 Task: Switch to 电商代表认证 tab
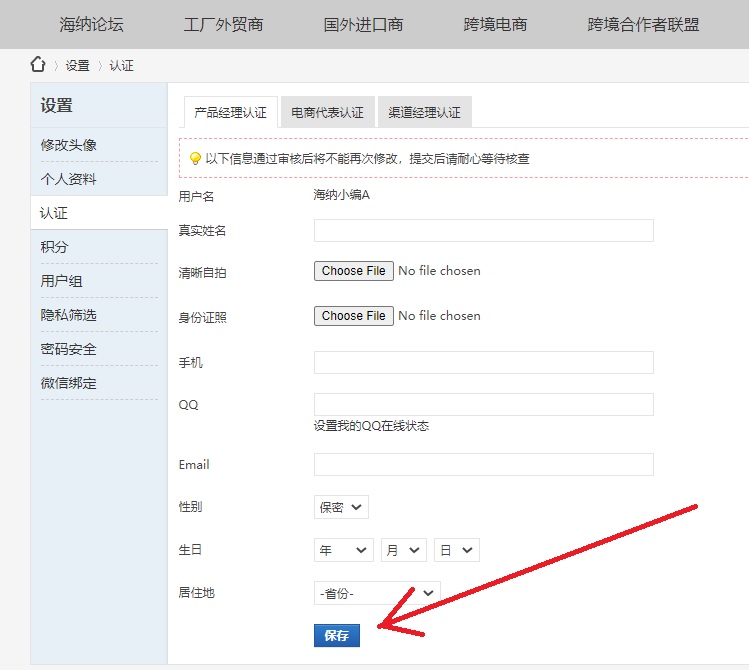327,113
